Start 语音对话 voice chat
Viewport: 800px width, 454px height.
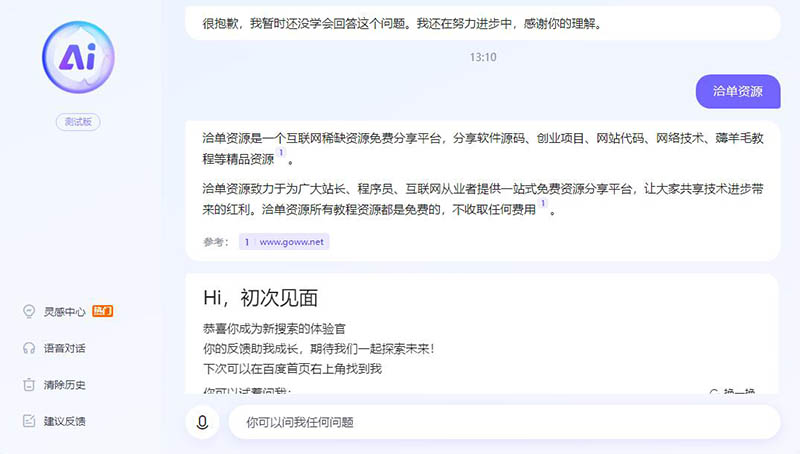point(64,348)
